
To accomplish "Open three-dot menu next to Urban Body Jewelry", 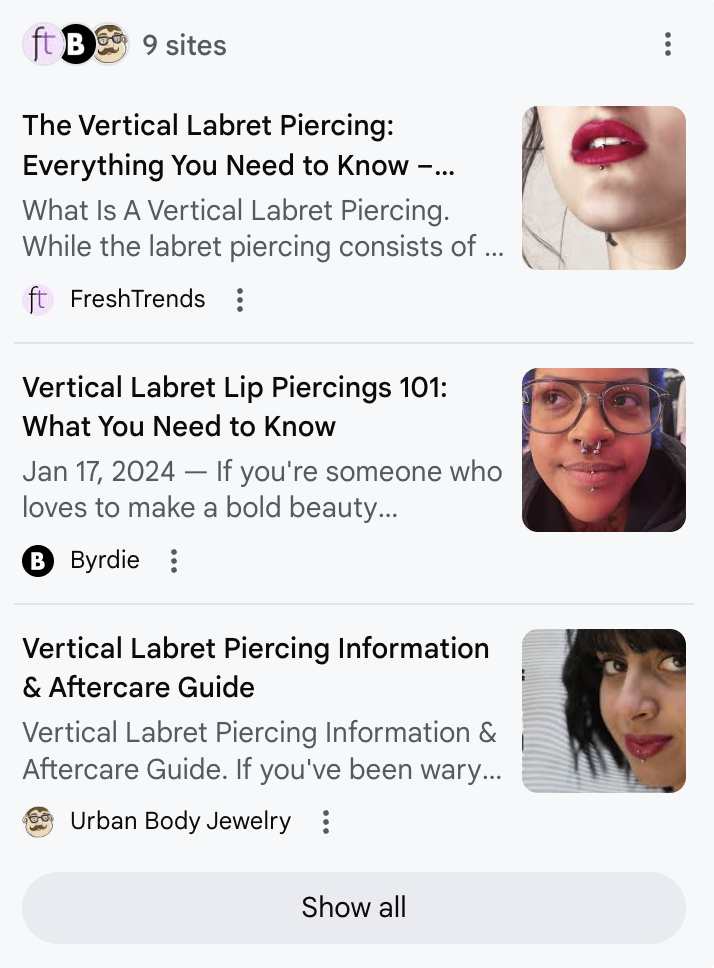I will (x=326, y=822).
